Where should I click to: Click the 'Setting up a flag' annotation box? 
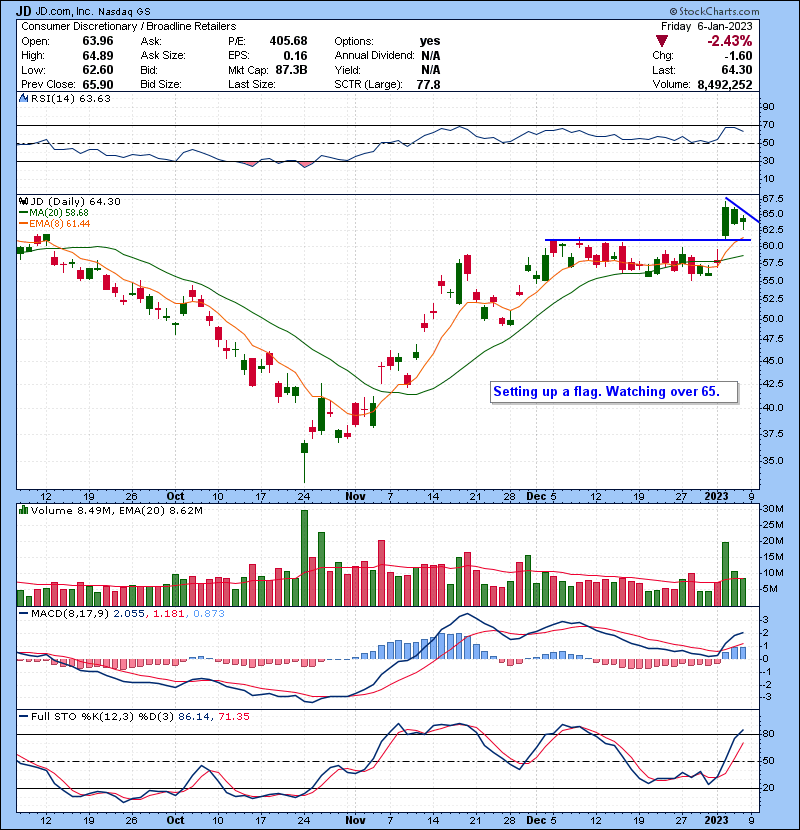[614, 392]
